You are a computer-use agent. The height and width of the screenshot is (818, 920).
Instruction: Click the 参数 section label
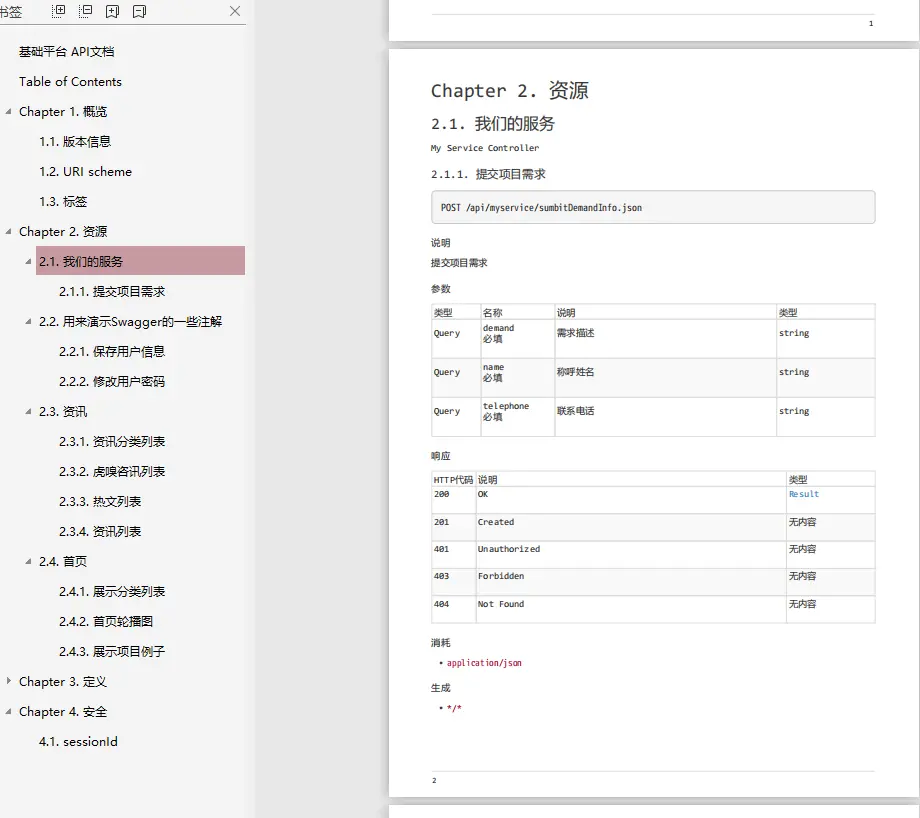(441, 289)
